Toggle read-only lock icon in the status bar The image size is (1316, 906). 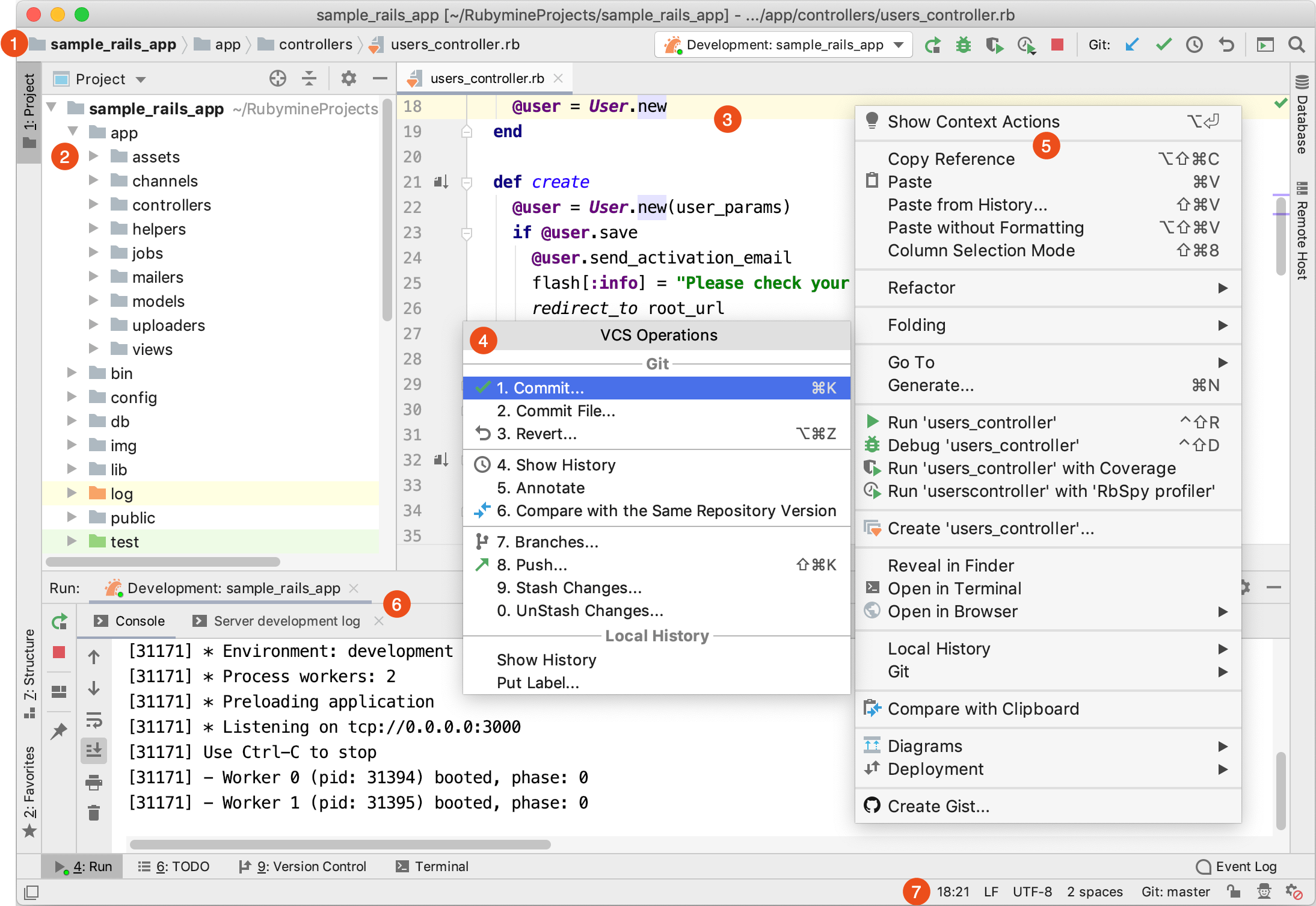click(1234, 892)
